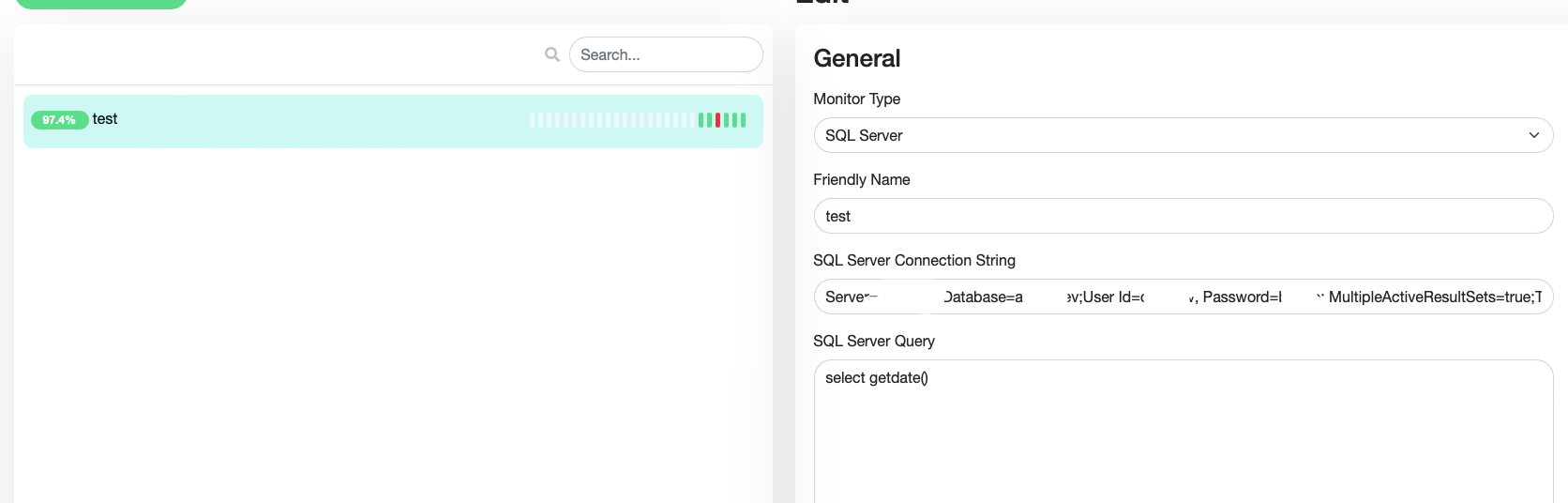Click inside the SQL Server Query textarea

1183,432
